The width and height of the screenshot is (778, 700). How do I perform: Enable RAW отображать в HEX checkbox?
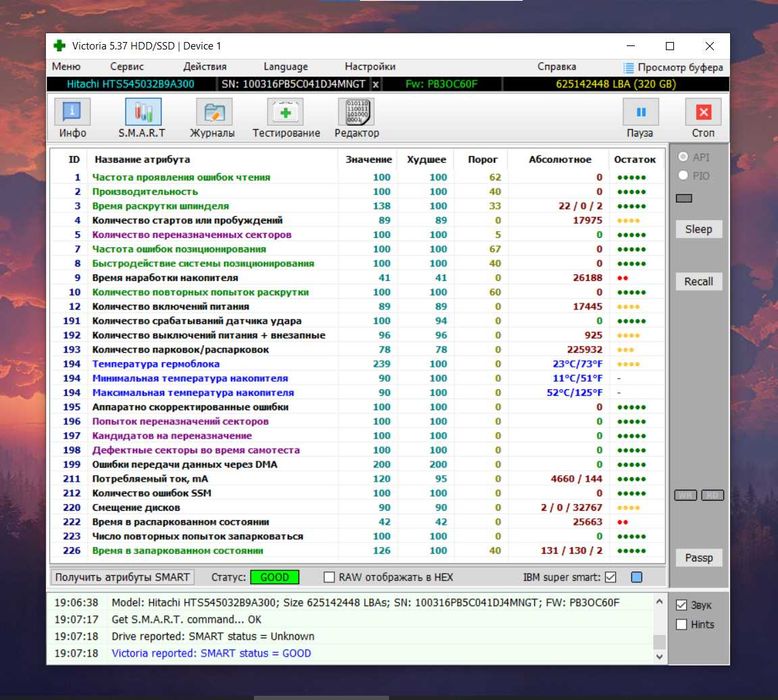pos(328,577)
